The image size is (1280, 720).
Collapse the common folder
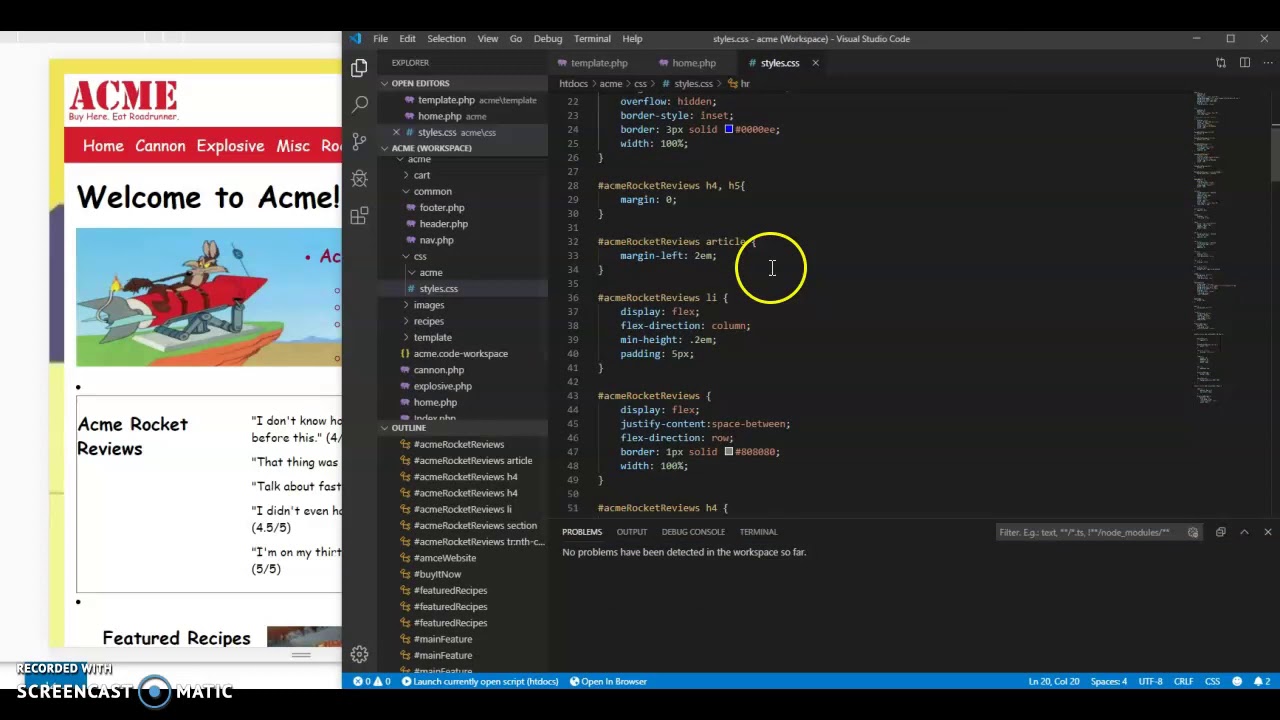click(432, 191)
